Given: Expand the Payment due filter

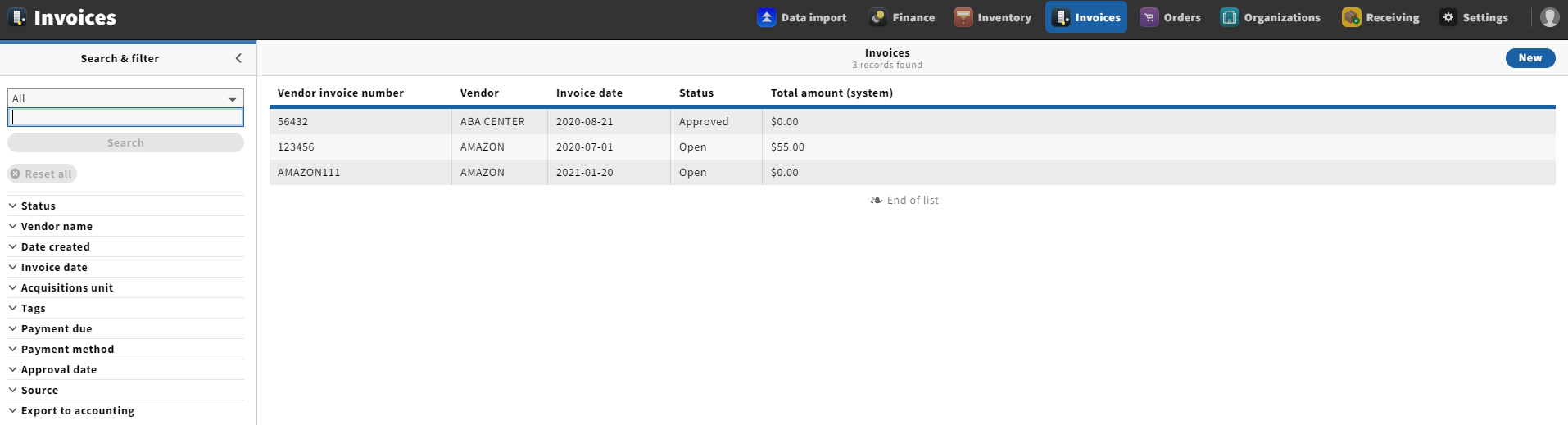Looking at the screenshot, I should tap(125, 328).
